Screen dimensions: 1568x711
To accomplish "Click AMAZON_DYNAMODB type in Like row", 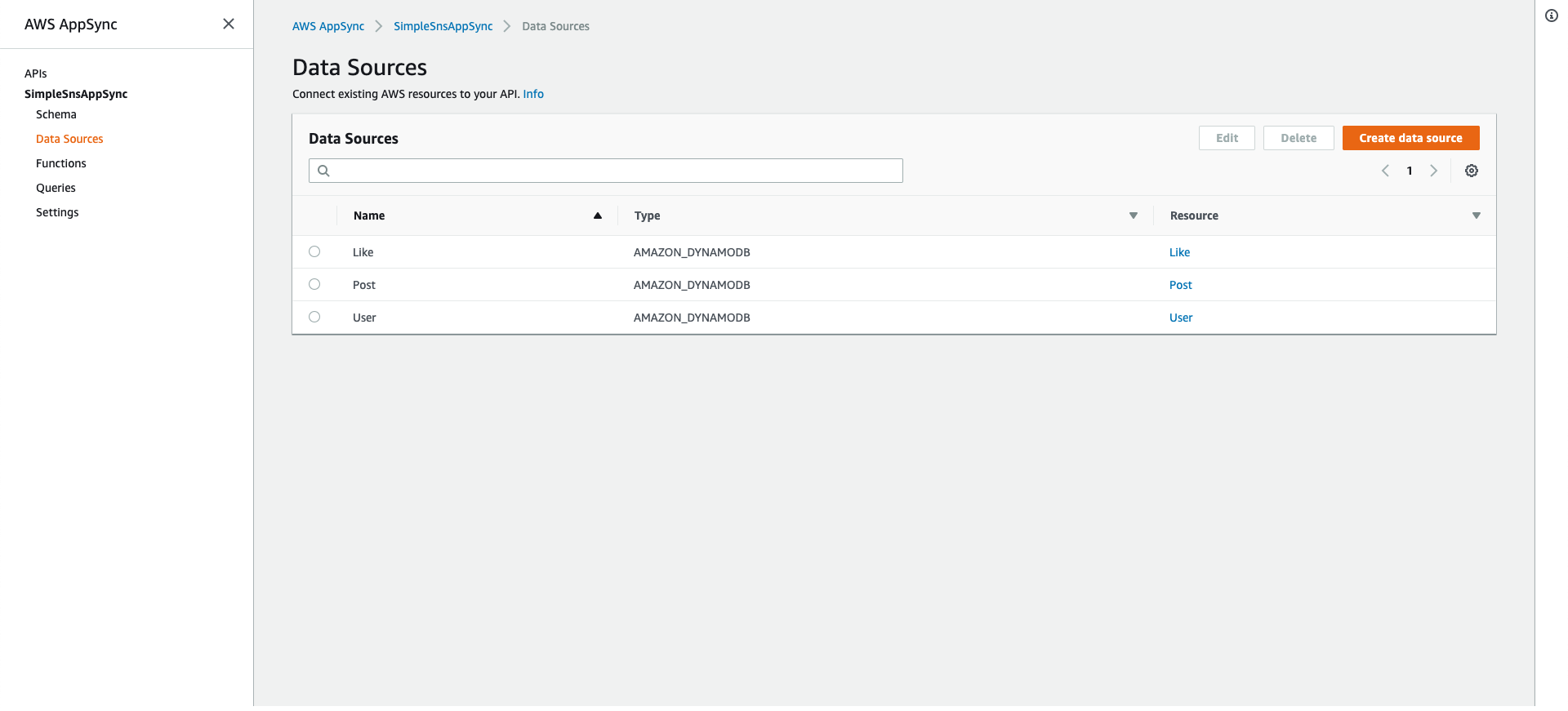I will 692,252.
